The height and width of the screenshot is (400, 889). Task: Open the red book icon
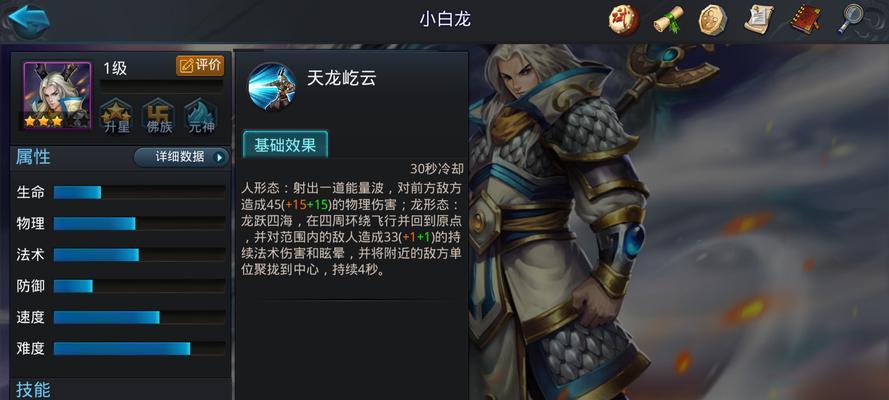click(805, 19)
